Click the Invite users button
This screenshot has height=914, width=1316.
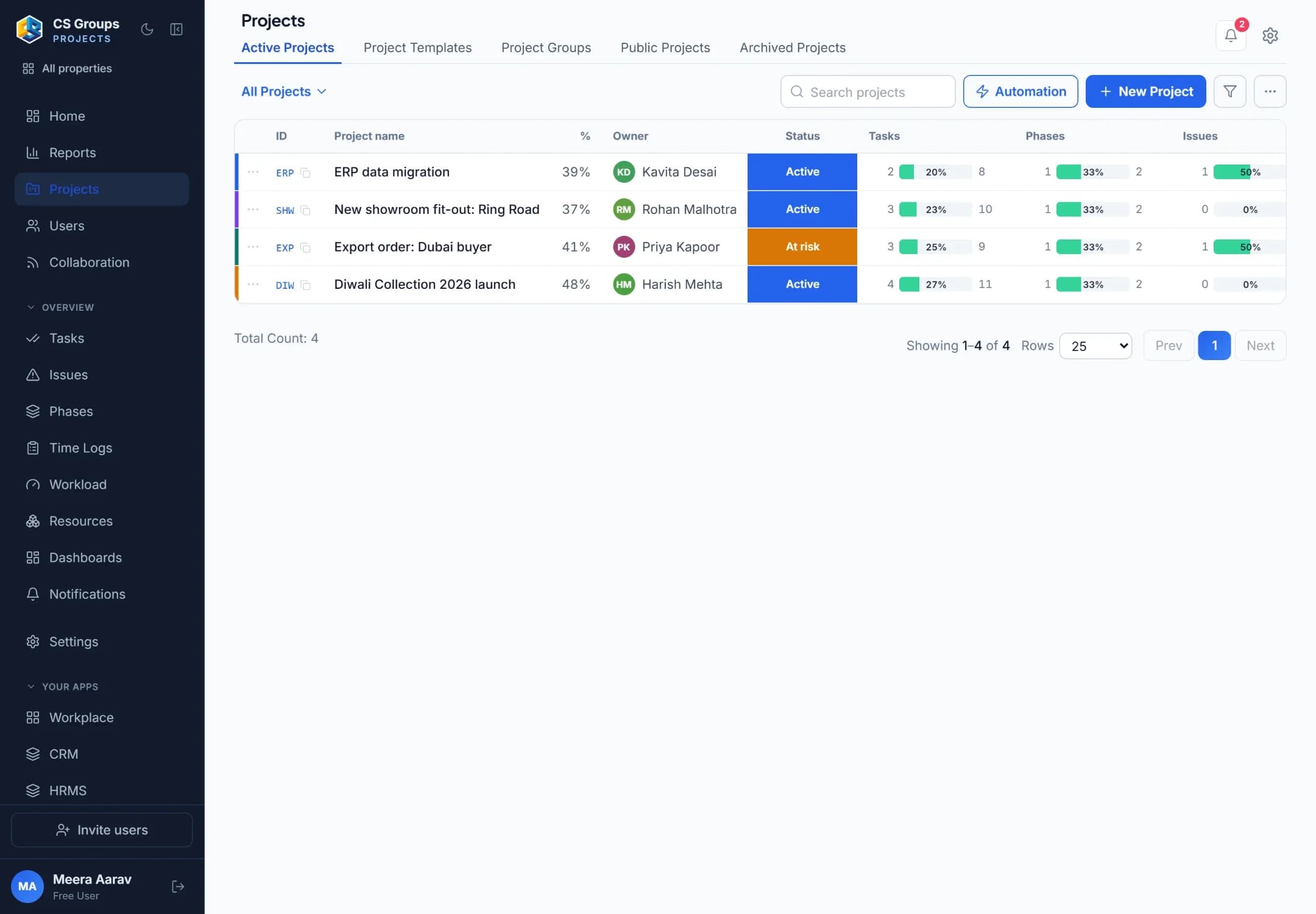(x=102, y=830)
